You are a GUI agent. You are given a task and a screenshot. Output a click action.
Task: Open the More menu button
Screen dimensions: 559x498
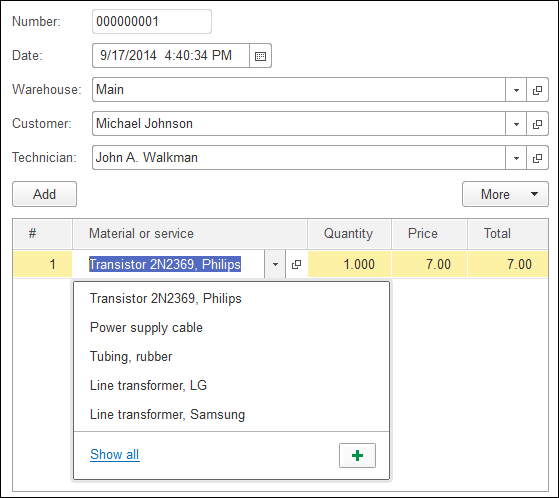tap(505, 194)
